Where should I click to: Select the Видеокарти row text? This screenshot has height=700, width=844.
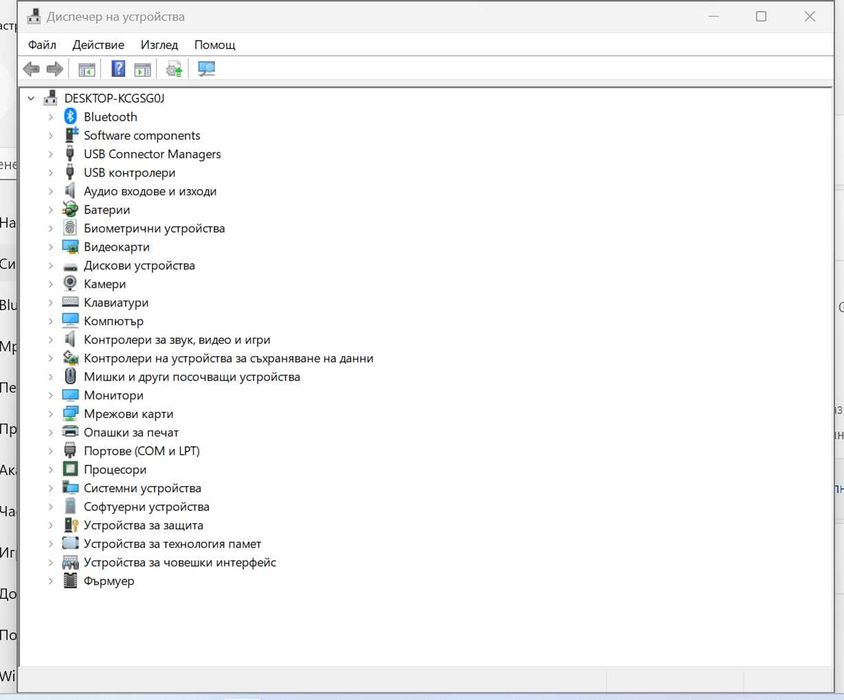(117, 247)
